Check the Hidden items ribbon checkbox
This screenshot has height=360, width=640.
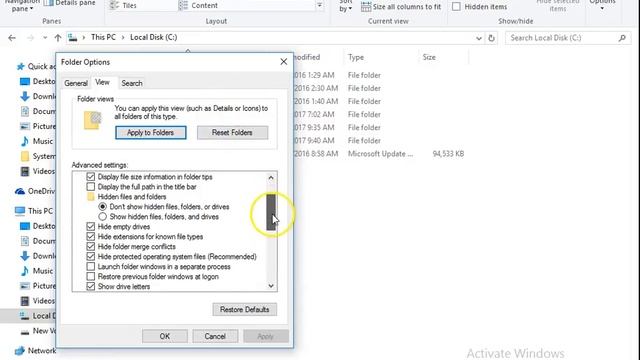point(456,7)
